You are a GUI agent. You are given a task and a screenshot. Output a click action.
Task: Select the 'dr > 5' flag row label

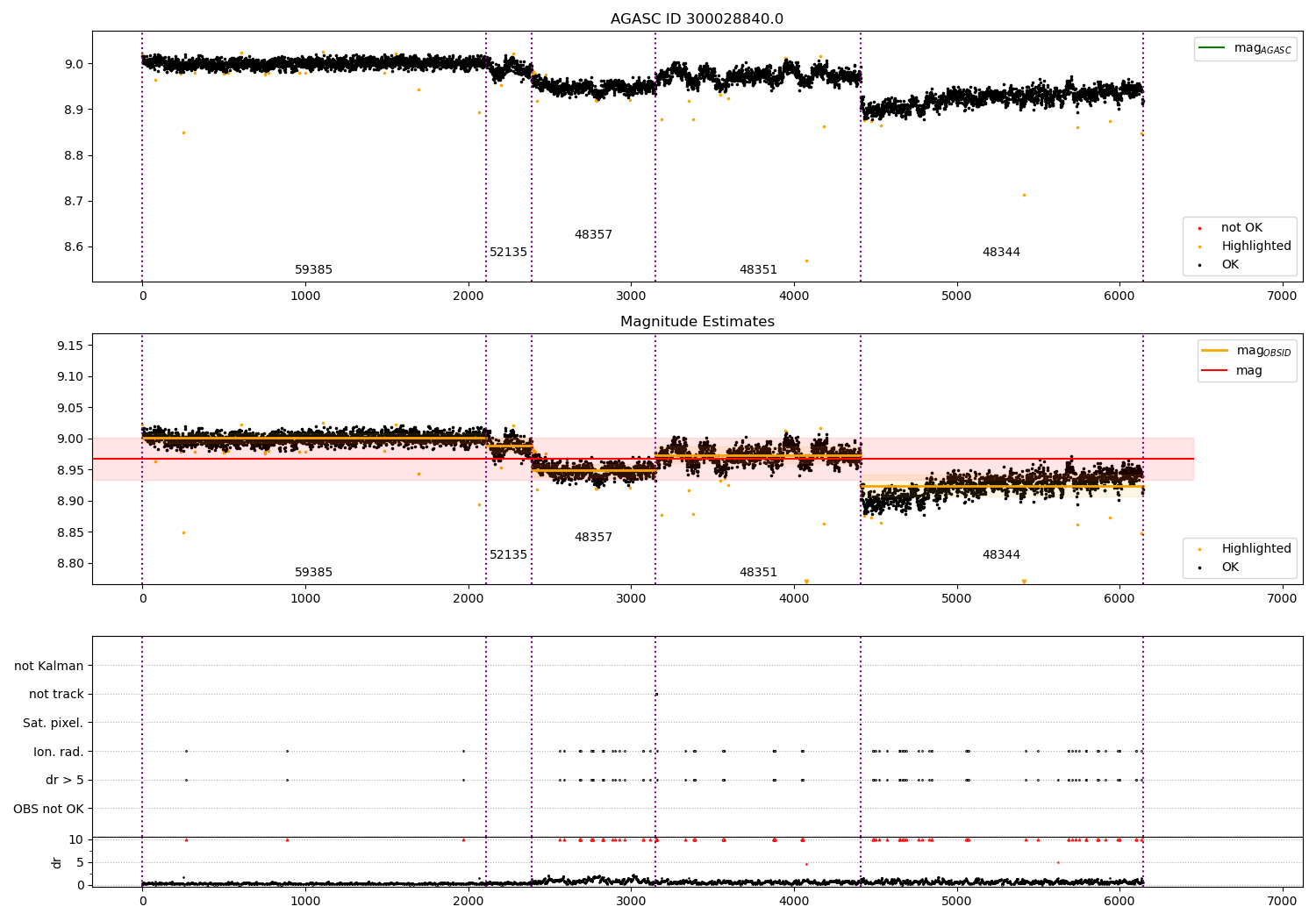pyautogui.click(x=65, y=781)
